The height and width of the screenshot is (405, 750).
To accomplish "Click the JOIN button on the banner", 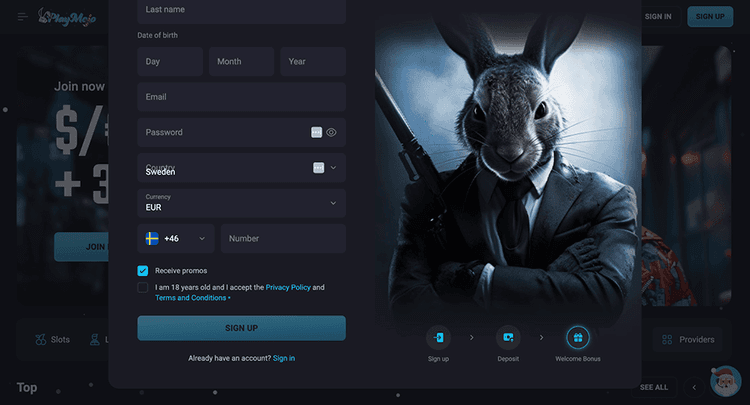I will click(81, 247).
